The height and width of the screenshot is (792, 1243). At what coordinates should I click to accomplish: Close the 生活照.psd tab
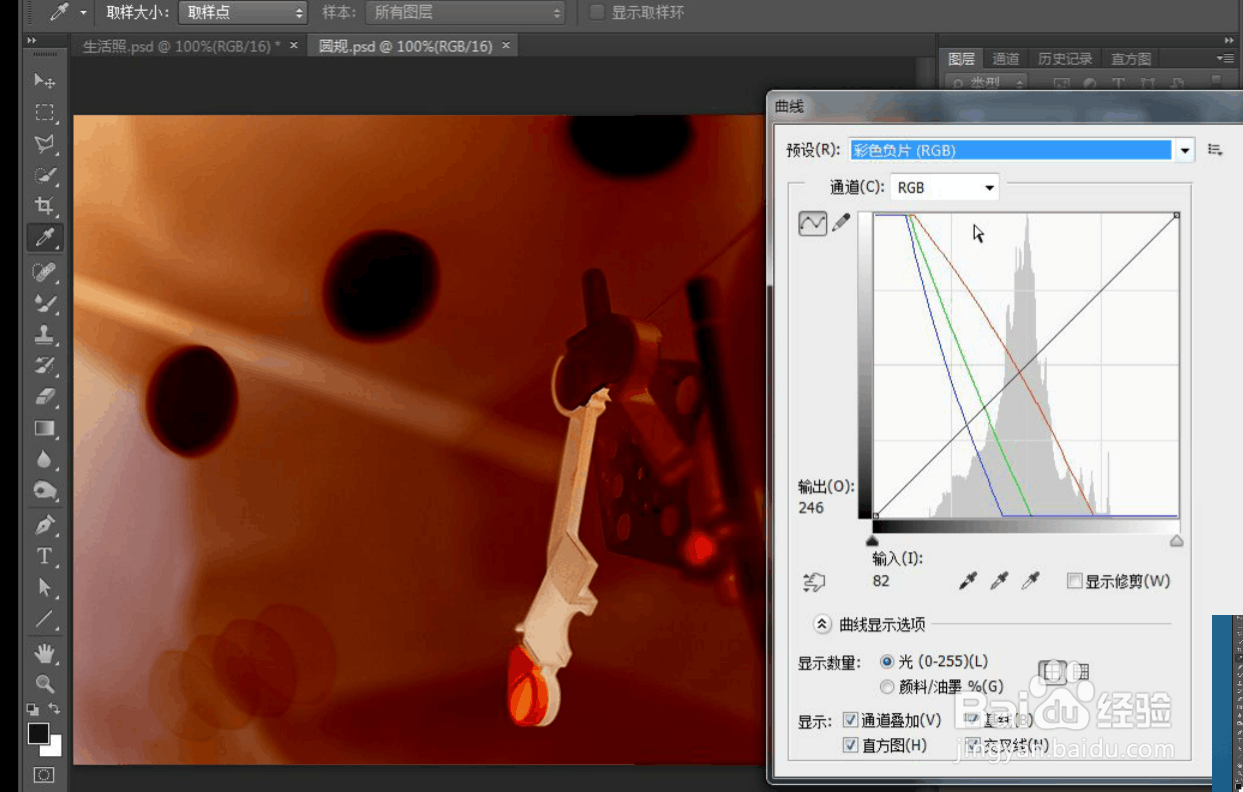(x=294, y=45)
